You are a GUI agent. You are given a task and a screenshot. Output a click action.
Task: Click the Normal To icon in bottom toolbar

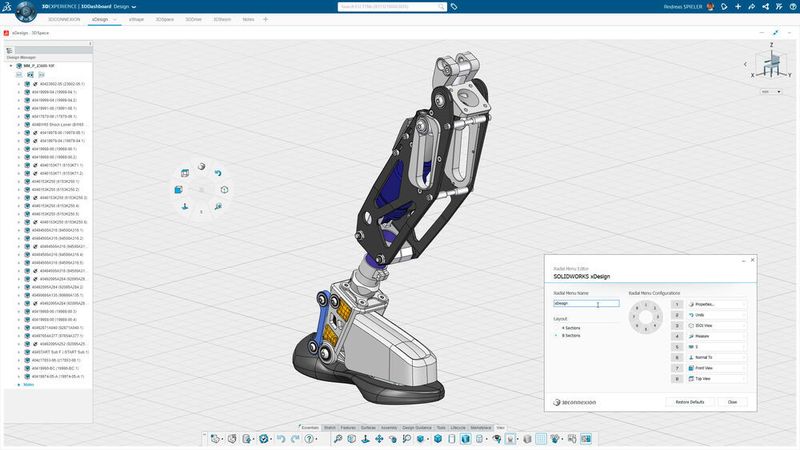click(x=365, y=439)
